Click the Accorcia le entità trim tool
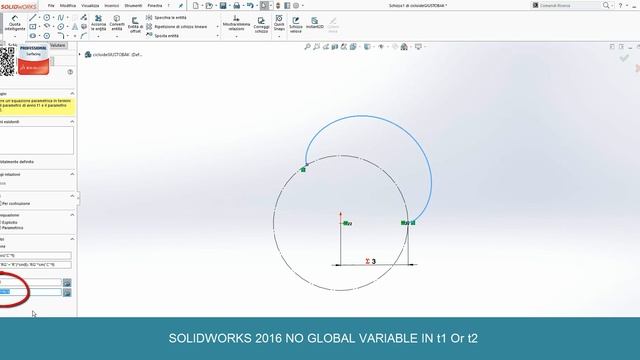The image size is (640, 360). [x=98, y=23]
